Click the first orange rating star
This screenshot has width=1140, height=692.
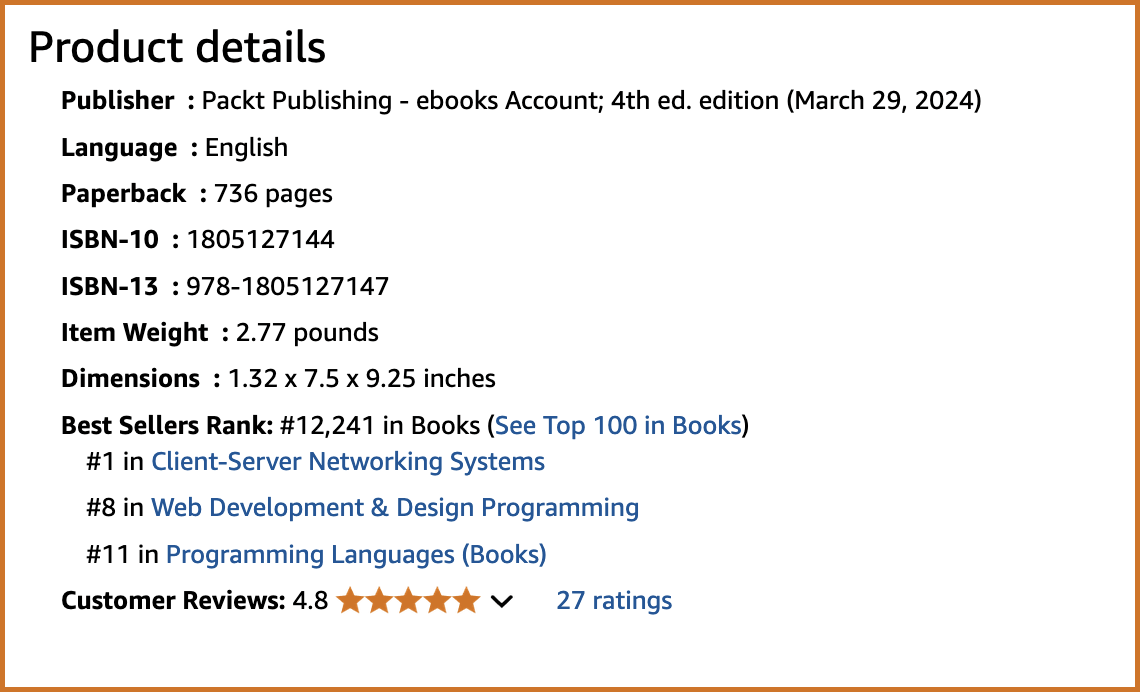[350, 601]
